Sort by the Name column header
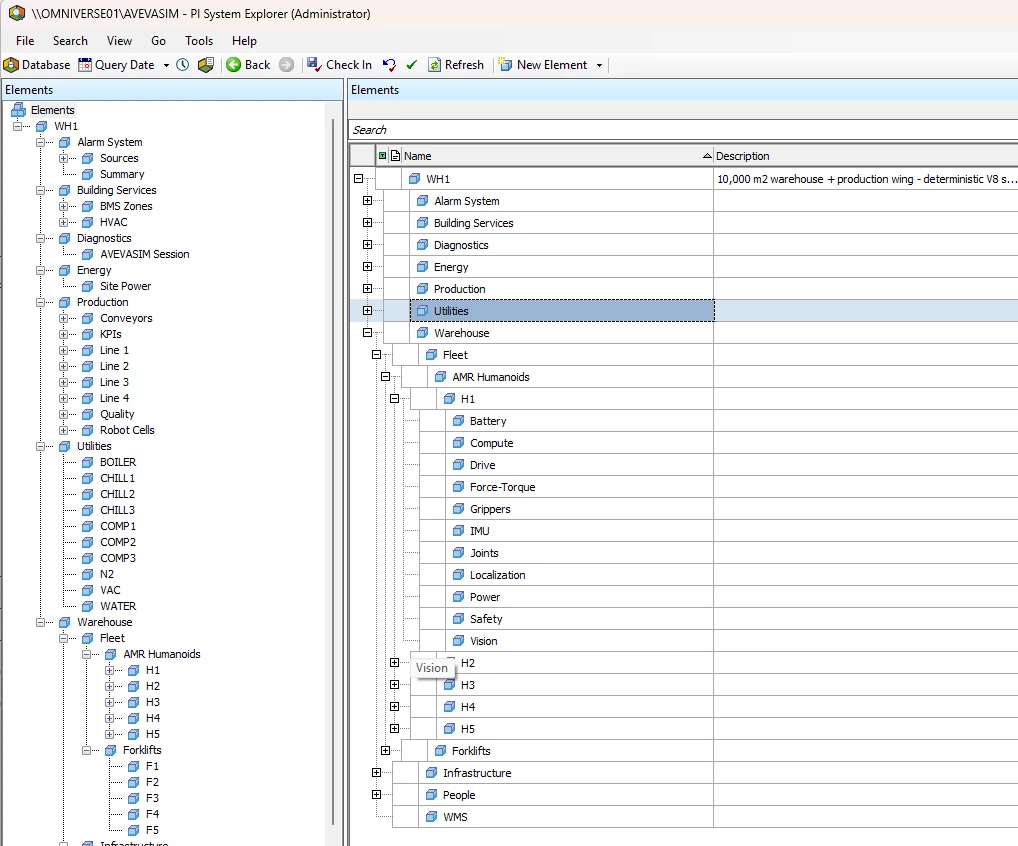 (557, 156)
